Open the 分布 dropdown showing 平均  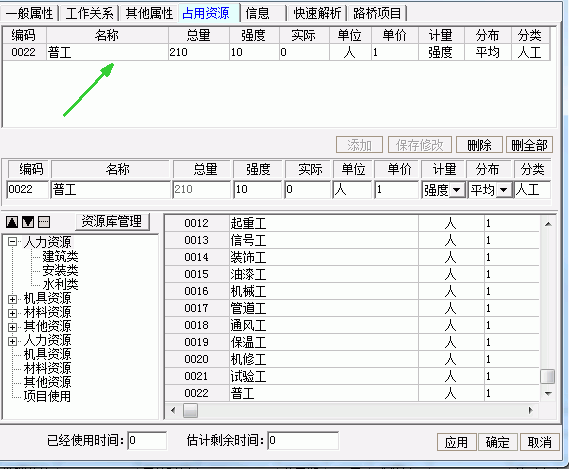pyautogui.click(x=504, y=190)
